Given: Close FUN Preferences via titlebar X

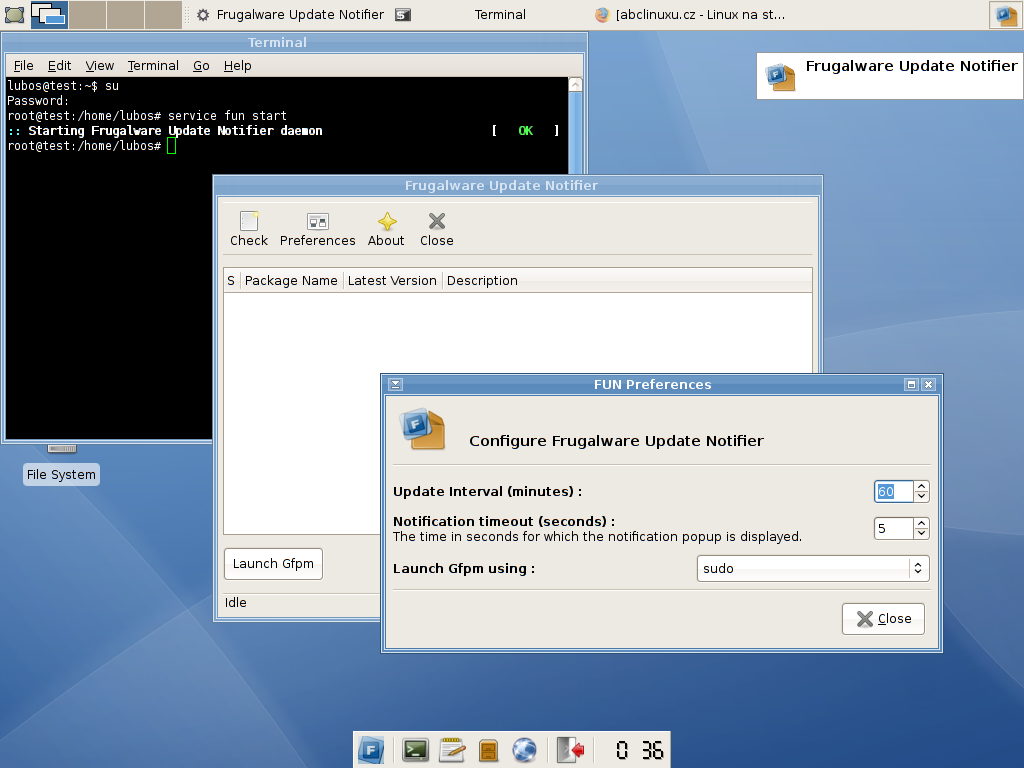Looking at the screenshot, I should pos(928,385).
